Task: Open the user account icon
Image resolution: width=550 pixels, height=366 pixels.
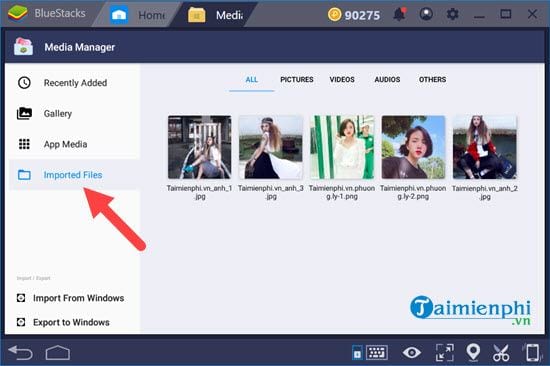Action: tap(426, 14)
